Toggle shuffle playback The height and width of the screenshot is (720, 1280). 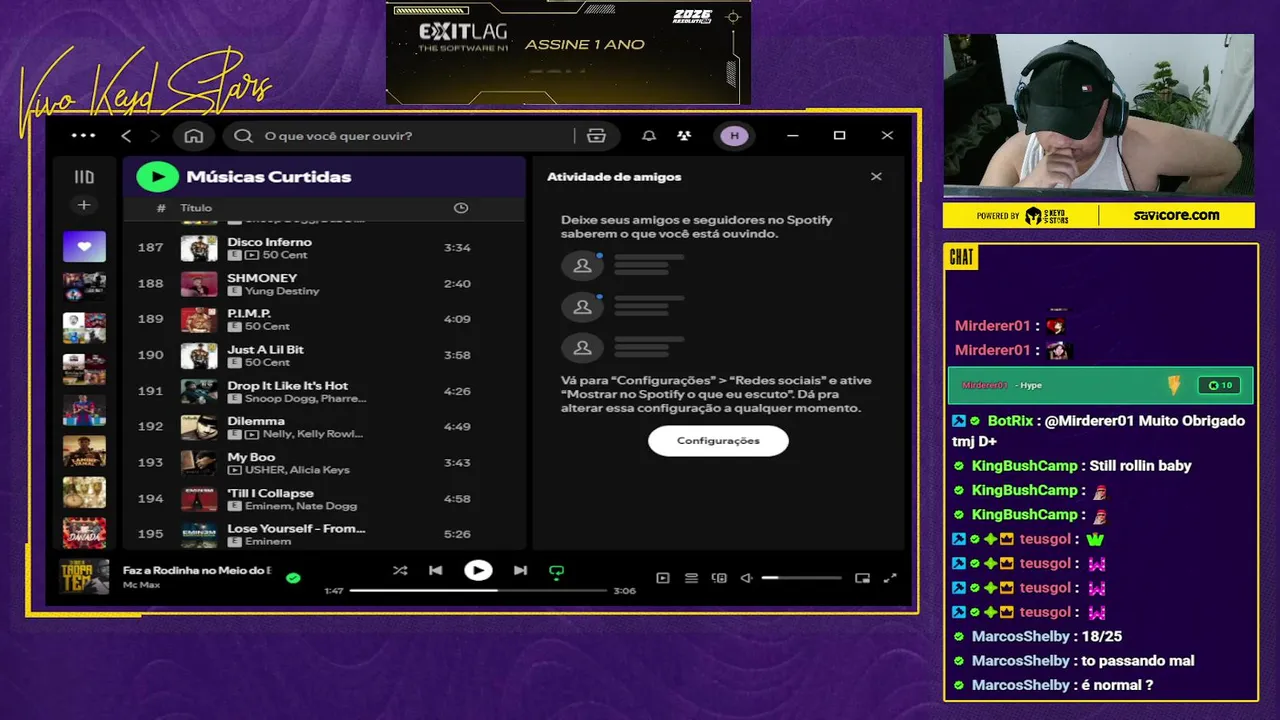pos(400,571)
